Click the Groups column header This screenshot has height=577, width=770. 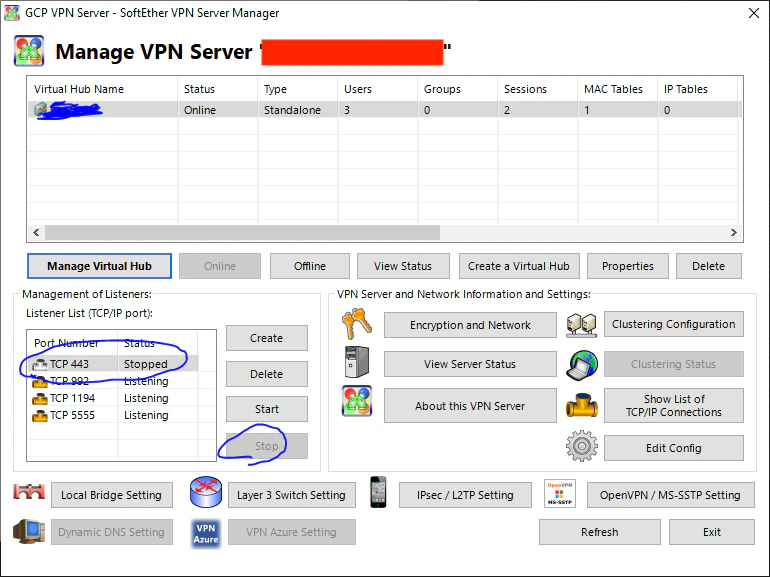458,89
